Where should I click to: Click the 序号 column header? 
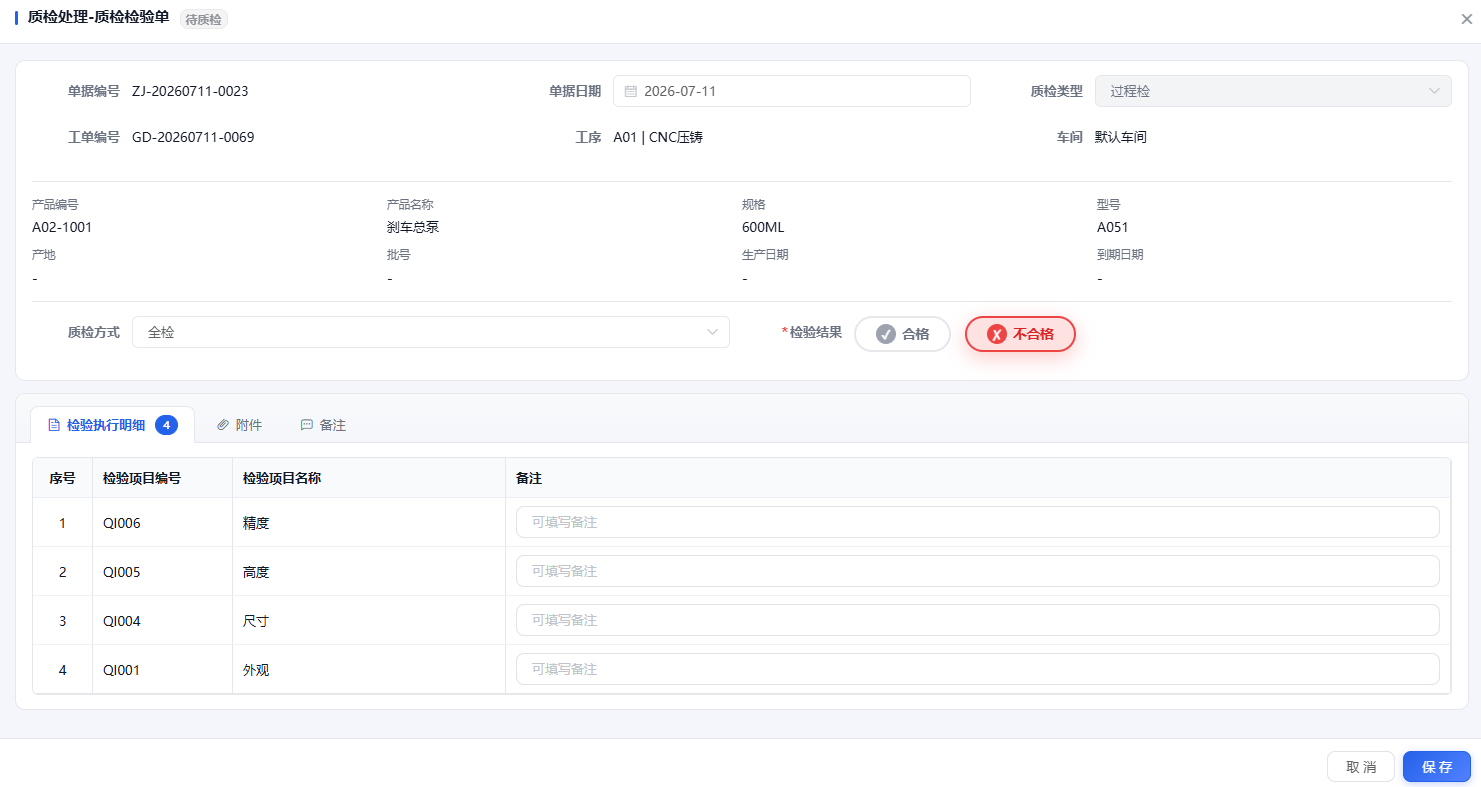pyautogui.click(x=62, y=478)
